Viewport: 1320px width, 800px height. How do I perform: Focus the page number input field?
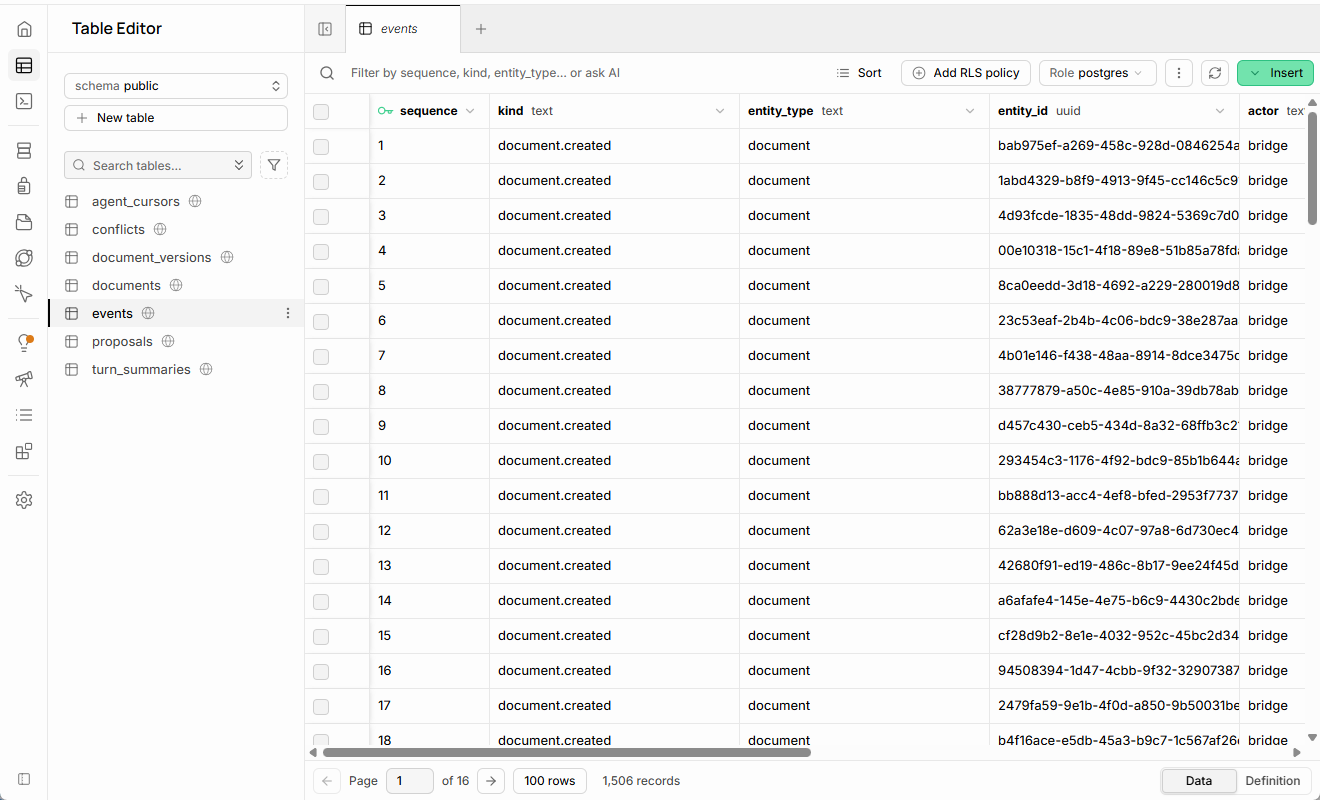(410, 781)
